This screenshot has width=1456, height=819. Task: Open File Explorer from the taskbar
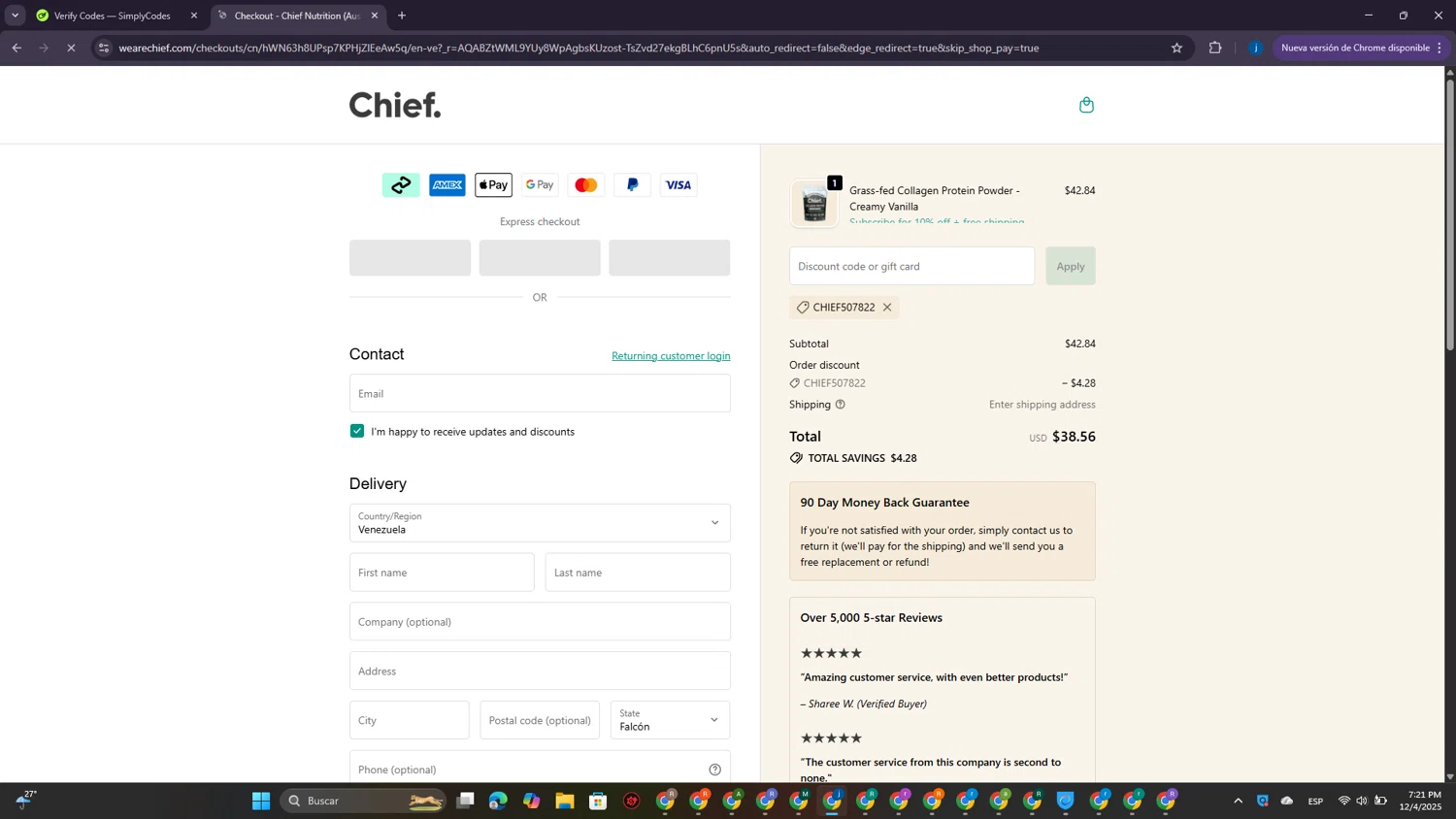coord(565,801)
